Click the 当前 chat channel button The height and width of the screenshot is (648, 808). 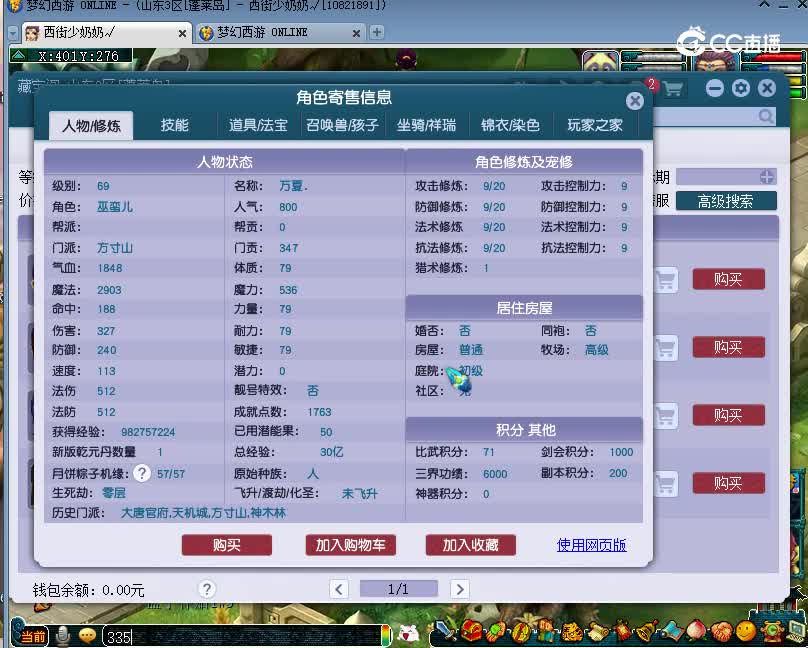point(31,636)
